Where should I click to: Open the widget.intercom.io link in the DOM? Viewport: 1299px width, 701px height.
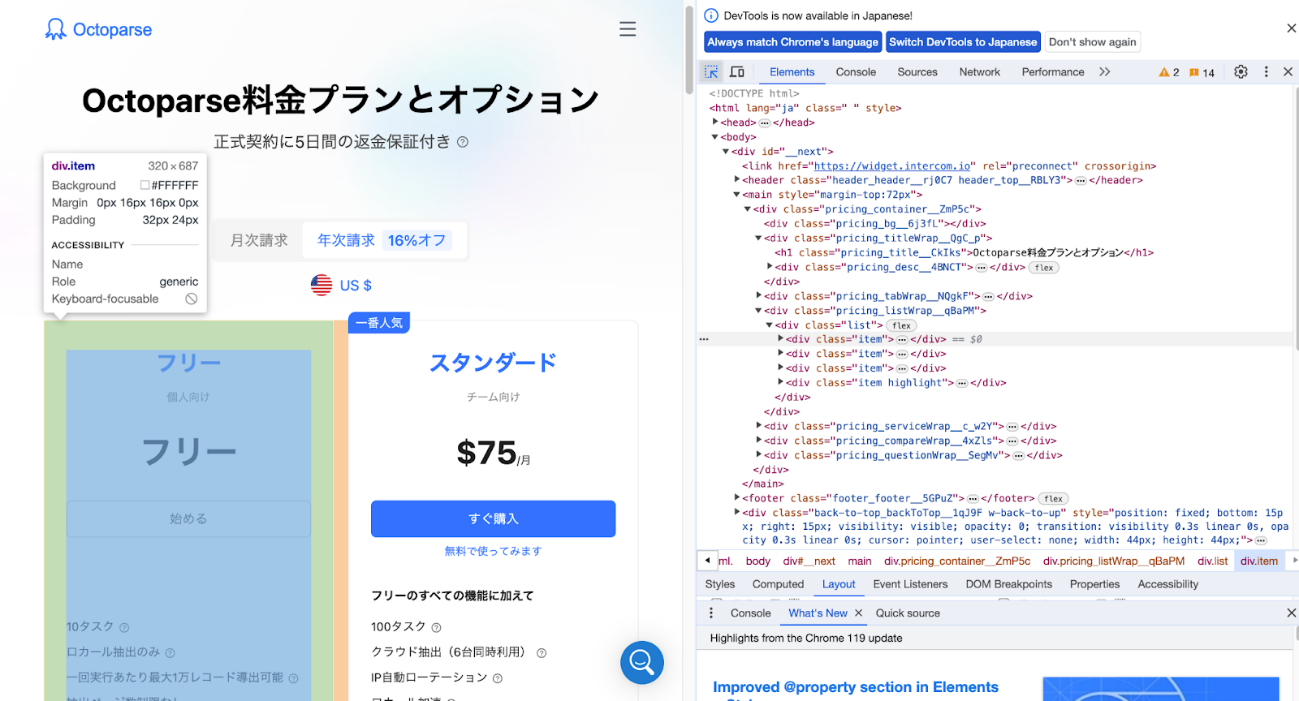click(x=892, y=166)
